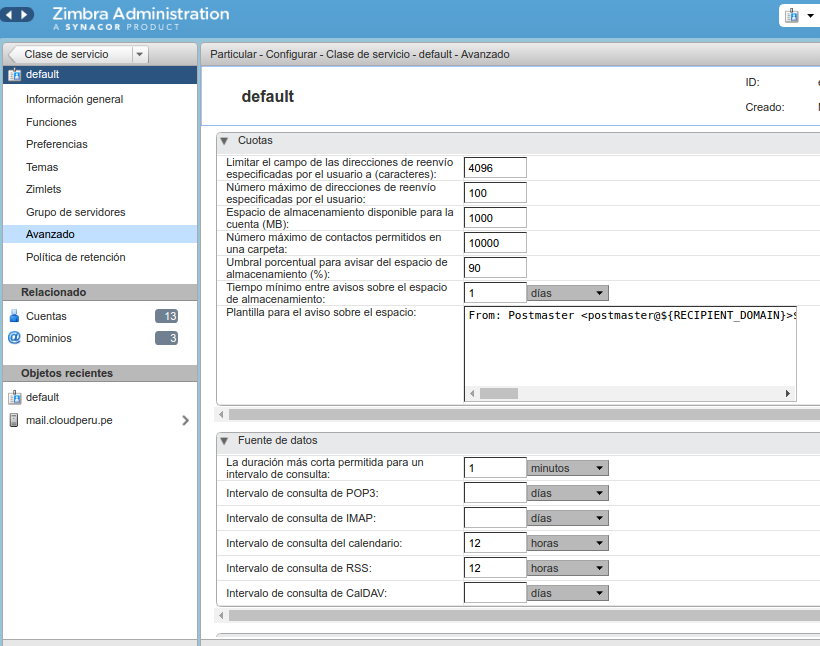The height and width of the screenshot is (646, 820).
Task: Click max forwarding addresses field 100
Action: (495, 193)
